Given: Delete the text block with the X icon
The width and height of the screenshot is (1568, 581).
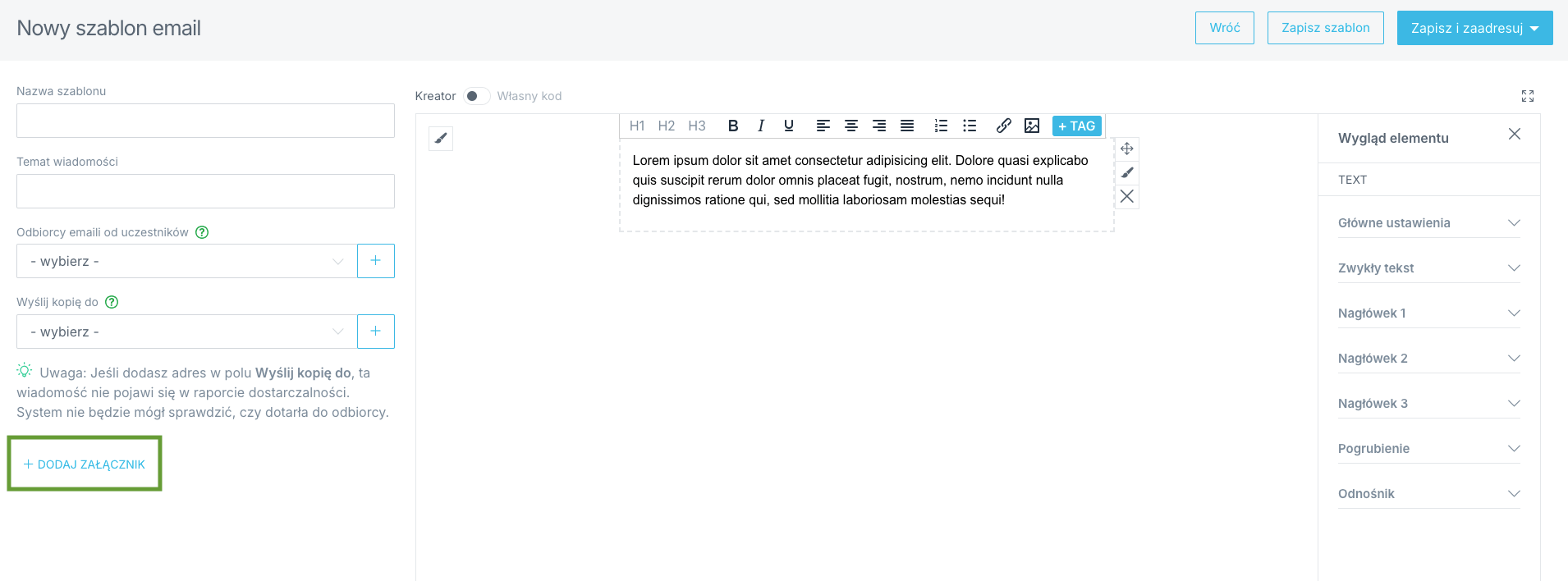Looking at the screenshot, I should click(x=1127, y=196).
